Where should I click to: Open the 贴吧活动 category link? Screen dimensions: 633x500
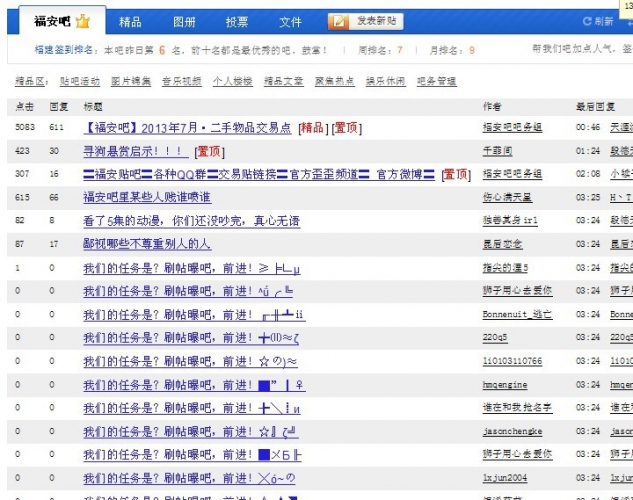click(x=80, y=81)
